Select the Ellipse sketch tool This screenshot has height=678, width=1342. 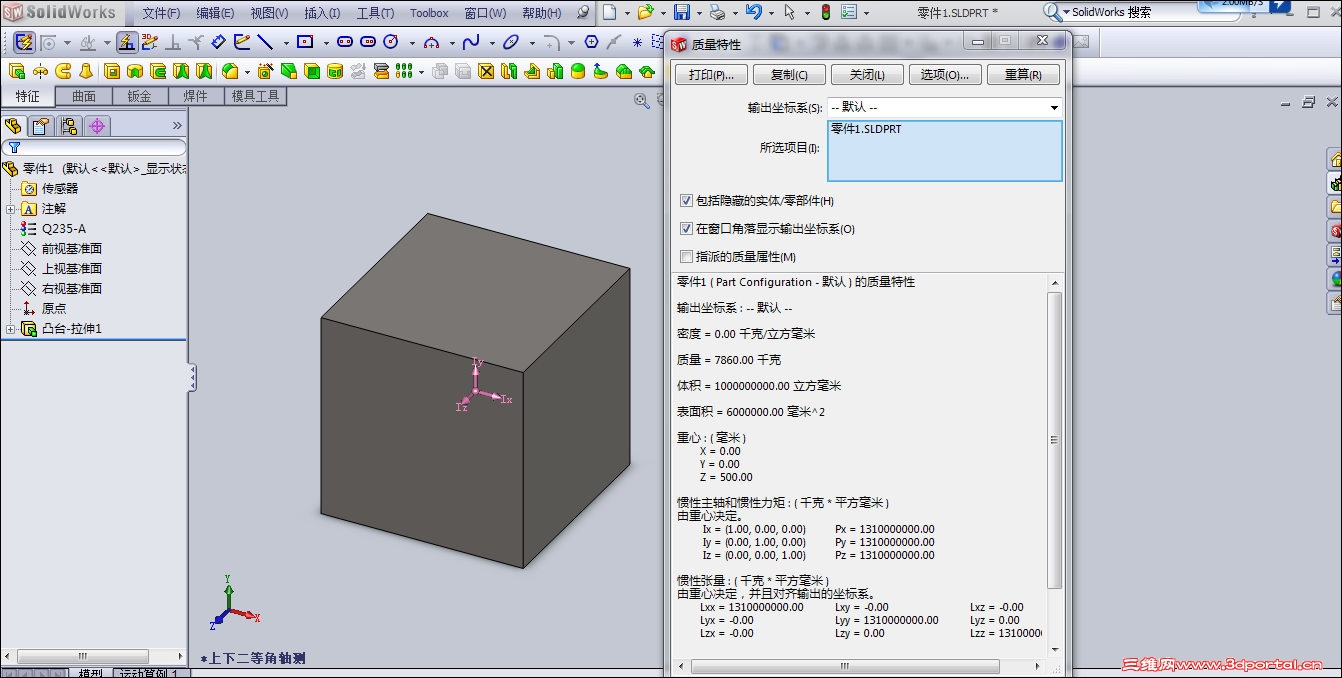(x=511, y=42)
